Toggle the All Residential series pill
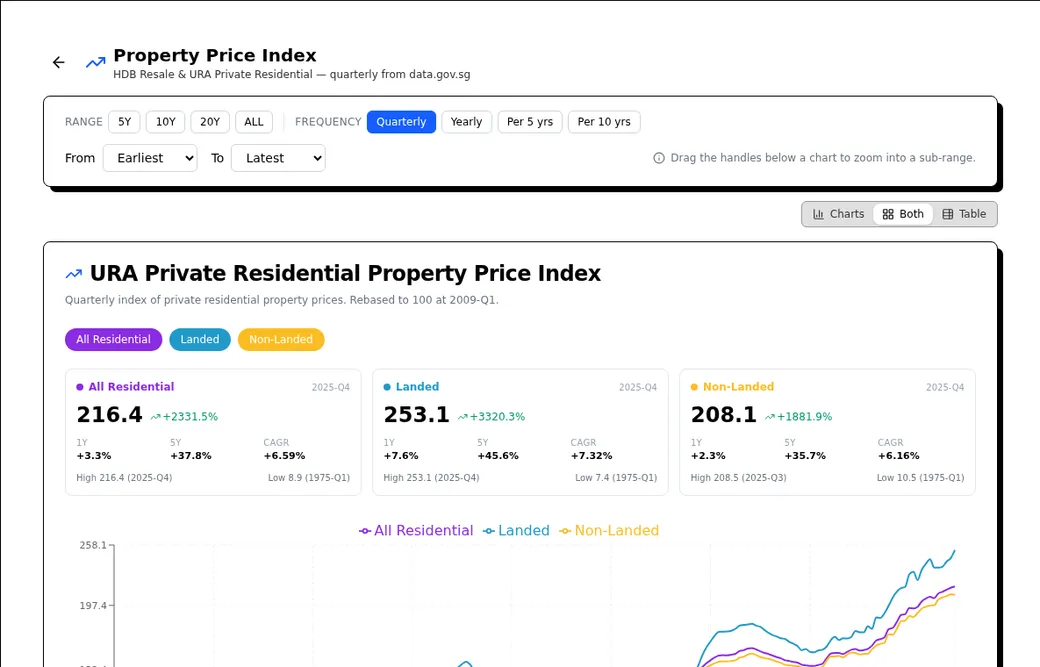This screenshot has width=1040, height=667. coord(113,339)
